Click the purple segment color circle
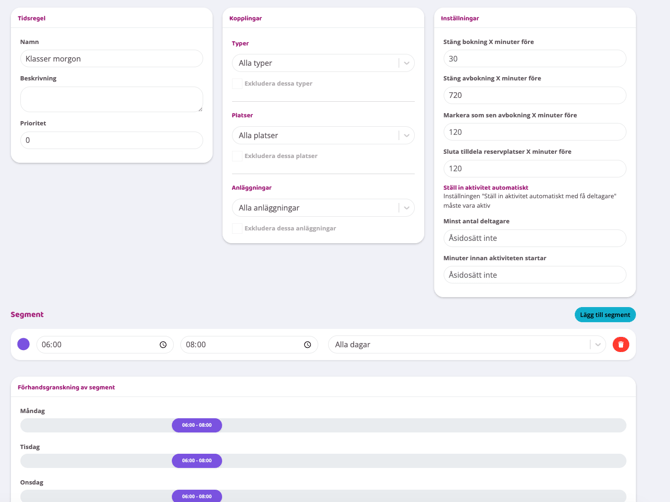 pyautogui.click(x=23, y=344)
